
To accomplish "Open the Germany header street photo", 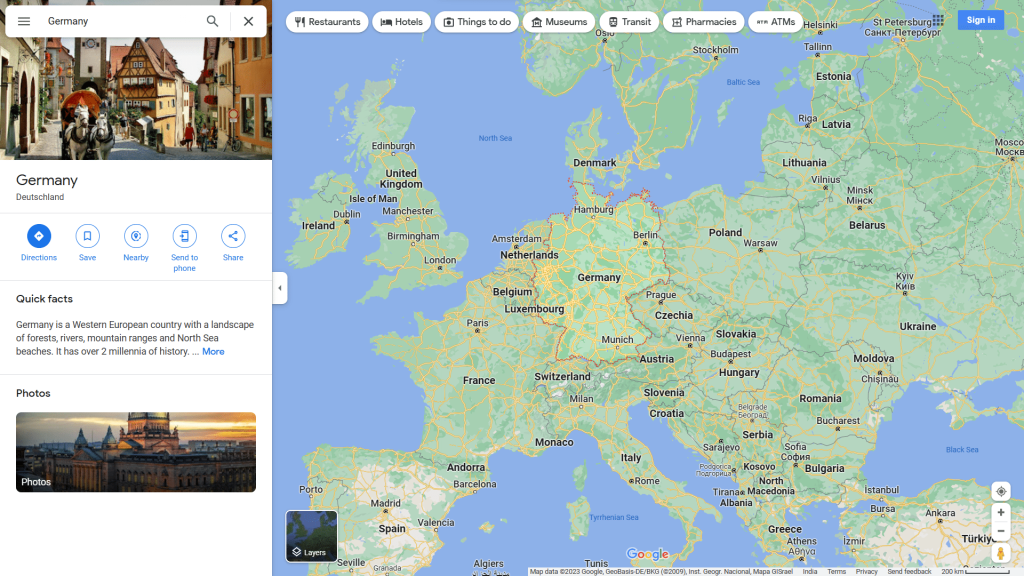I will pyautogui.click(x=136, y=98).
